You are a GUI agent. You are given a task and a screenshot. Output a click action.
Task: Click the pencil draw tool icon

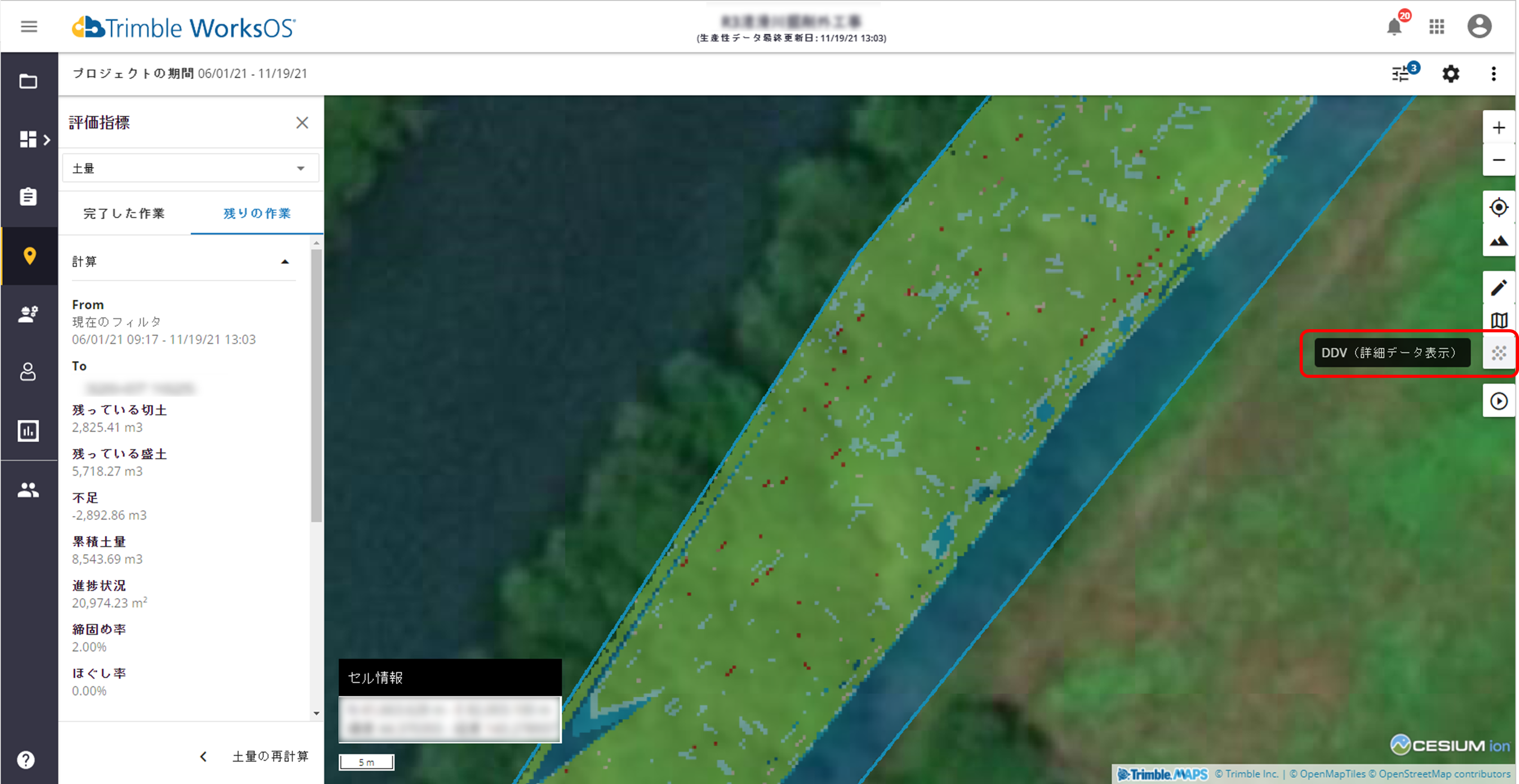(x=1499, y=288)
